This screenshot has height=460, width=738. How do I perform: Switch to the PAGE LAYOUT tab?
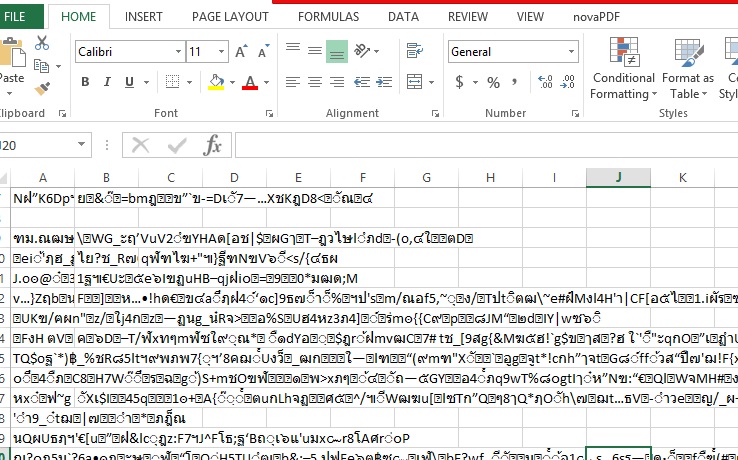point(230,17)
